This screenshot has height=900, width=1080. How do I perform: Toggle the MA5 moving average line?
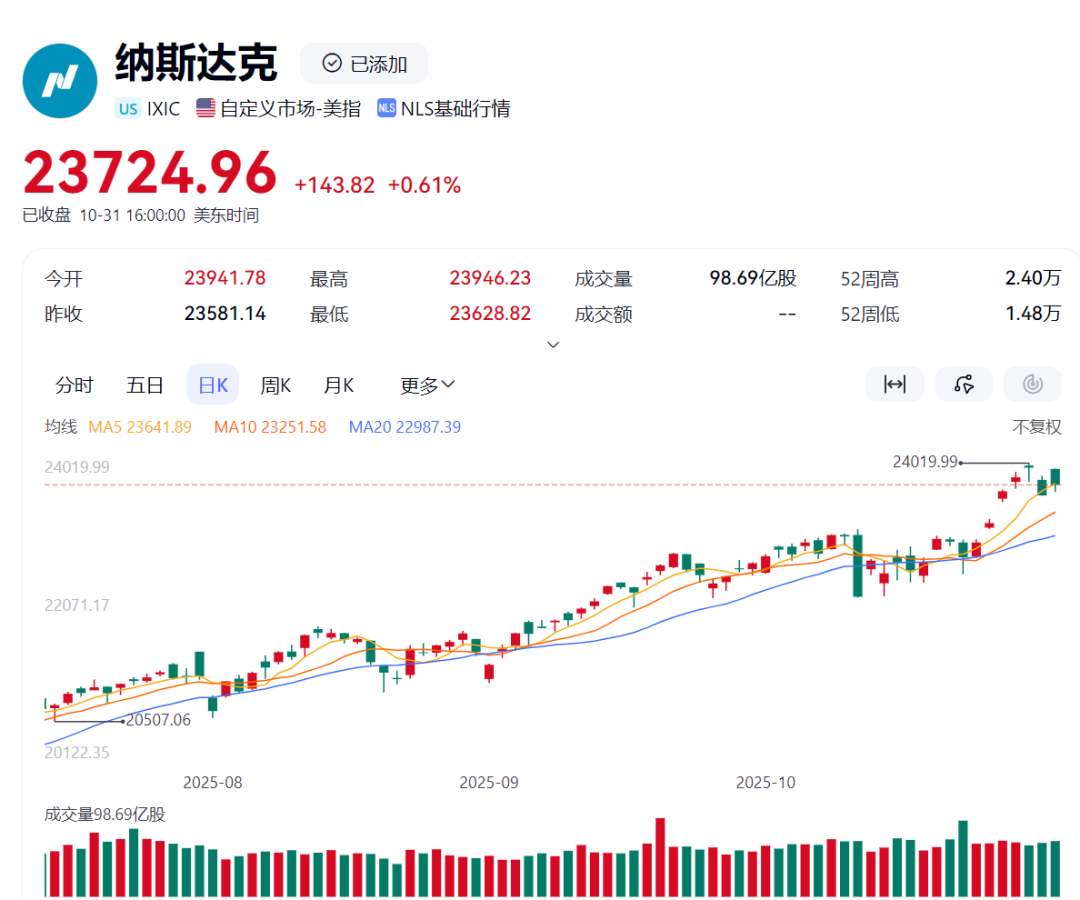140,427
